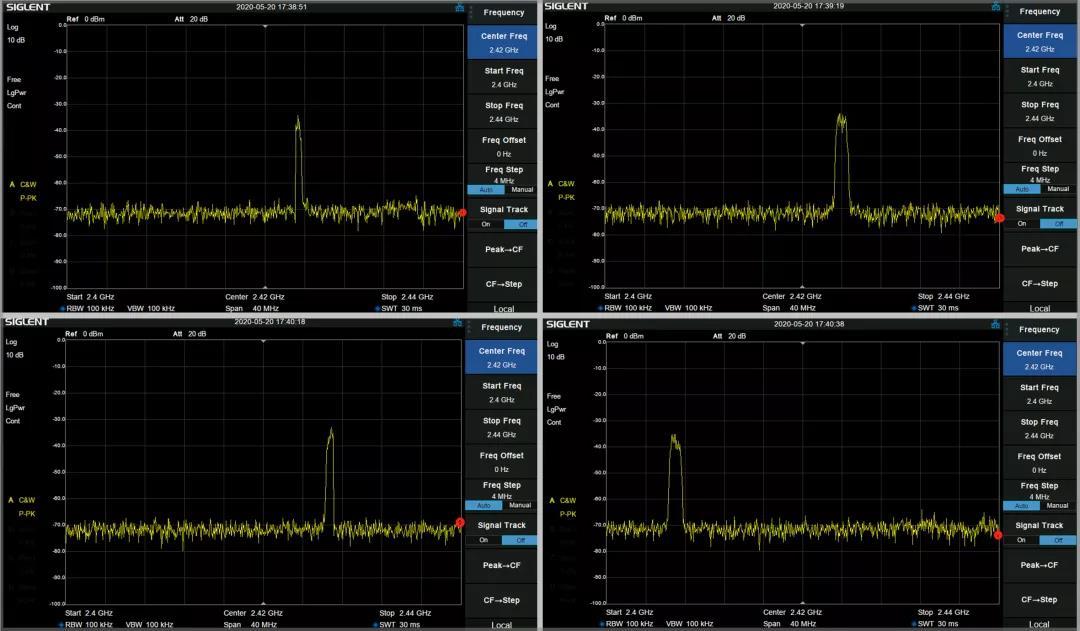
Task: Click the "SWT 30 ms" label in the 17:40:38 capture
Action: 937,624
